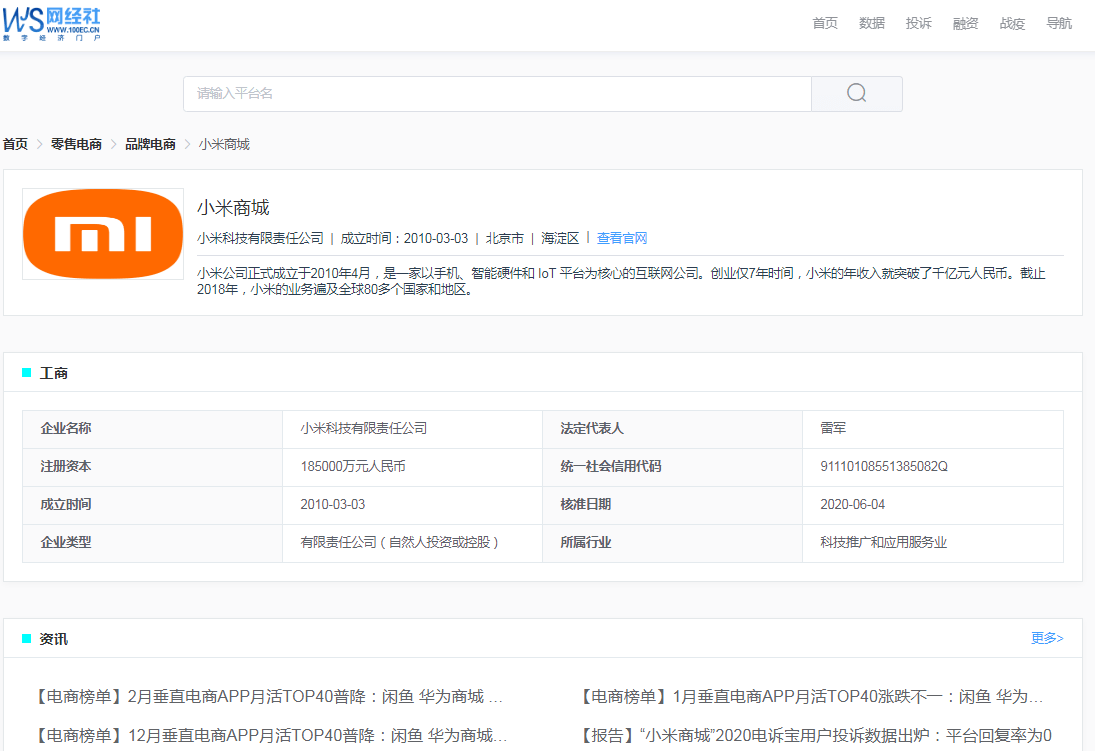Click the 注册资本 table label
This screenshot has height=751, width=1095.
click(x=66, y=466)
